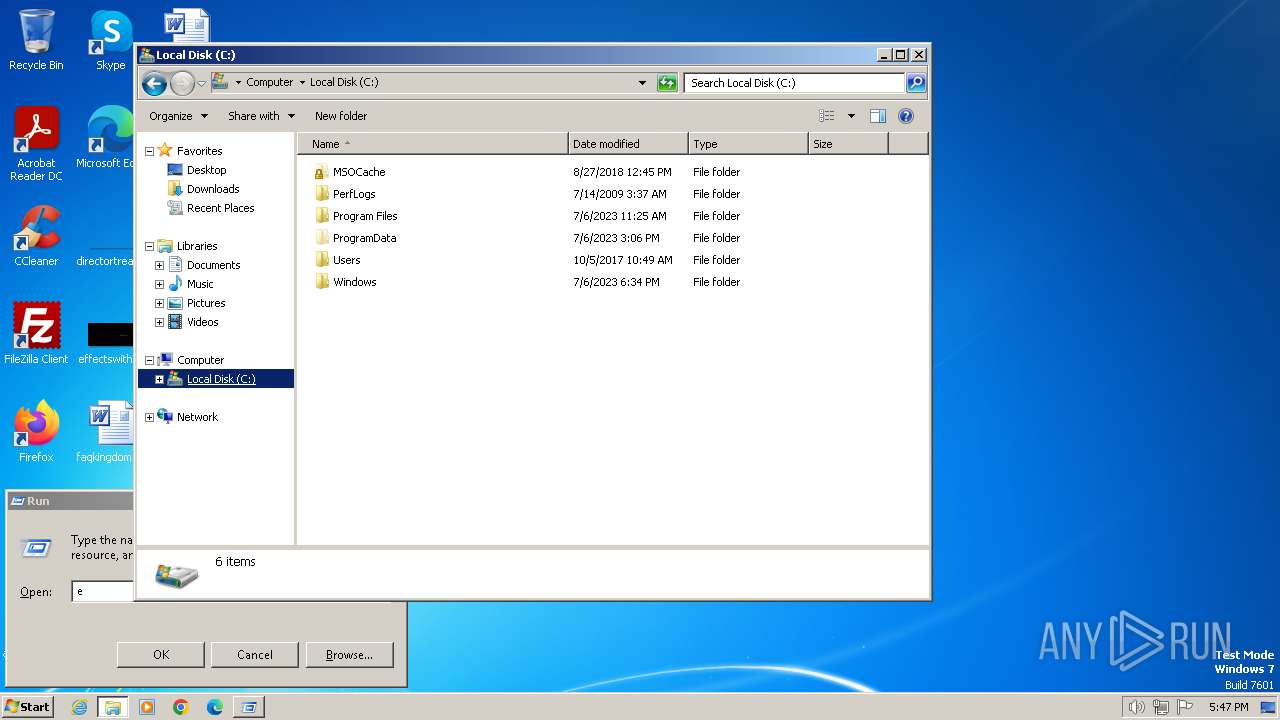This screenshot has width=1280, height=720.
Task: Click the New folder button
Action: click(341, 116)
